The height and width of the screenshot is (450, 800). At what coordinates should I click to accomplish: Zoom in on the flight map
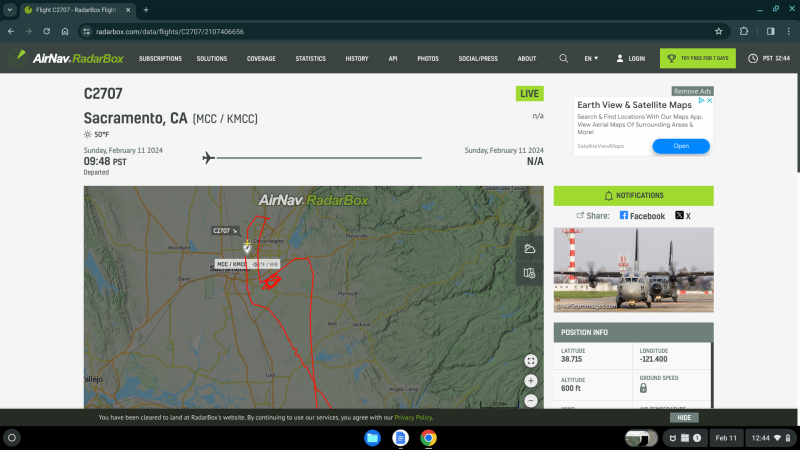click(530, 381)
